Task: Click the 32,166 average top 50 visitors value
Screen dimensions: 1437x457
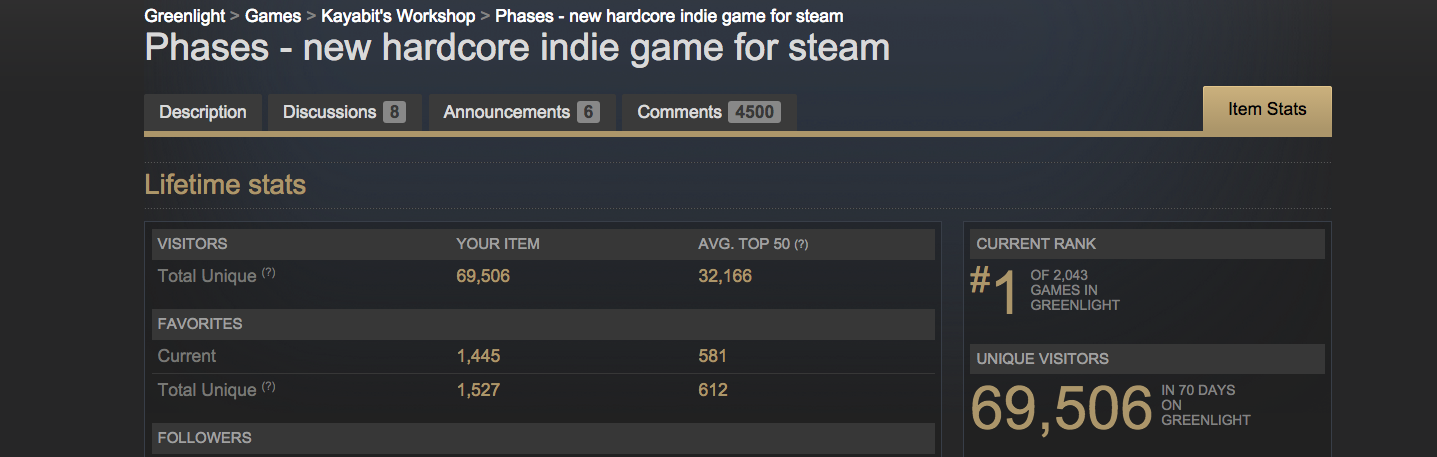Action: 725,276
